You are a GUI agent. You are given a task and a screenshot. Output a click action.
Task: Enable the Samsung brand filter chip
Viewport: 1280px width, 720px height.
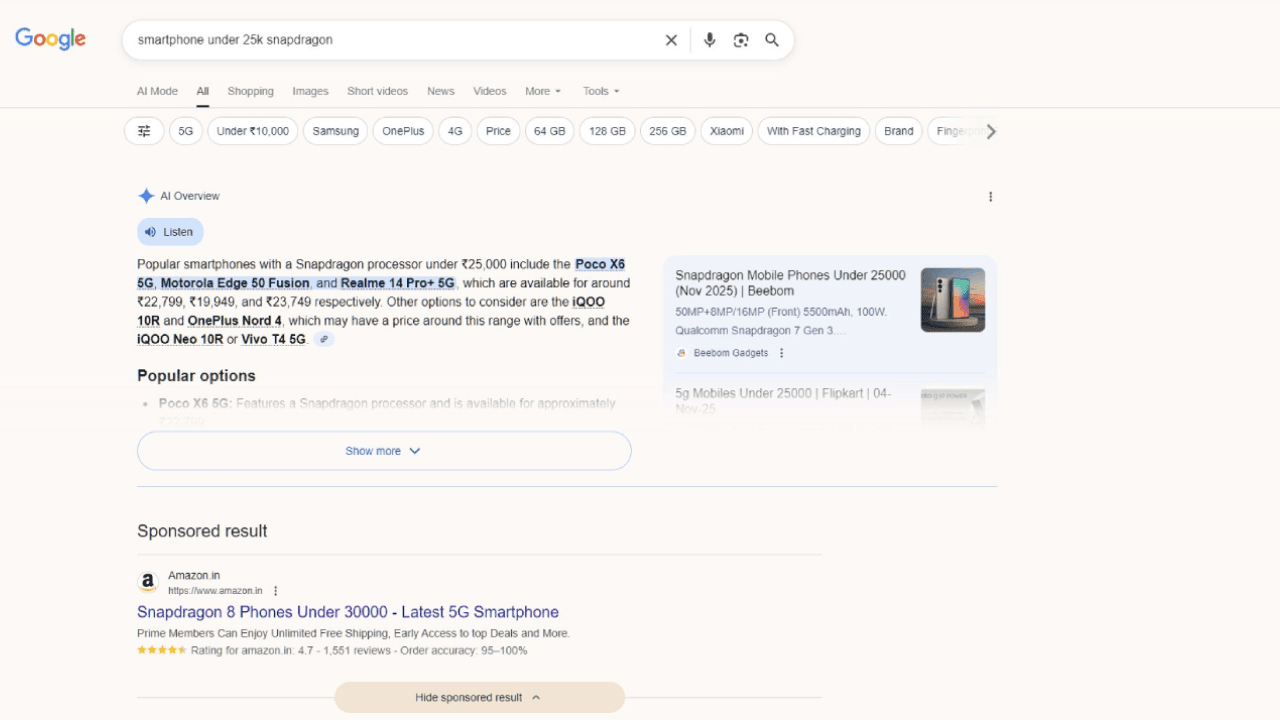point(335,131)
